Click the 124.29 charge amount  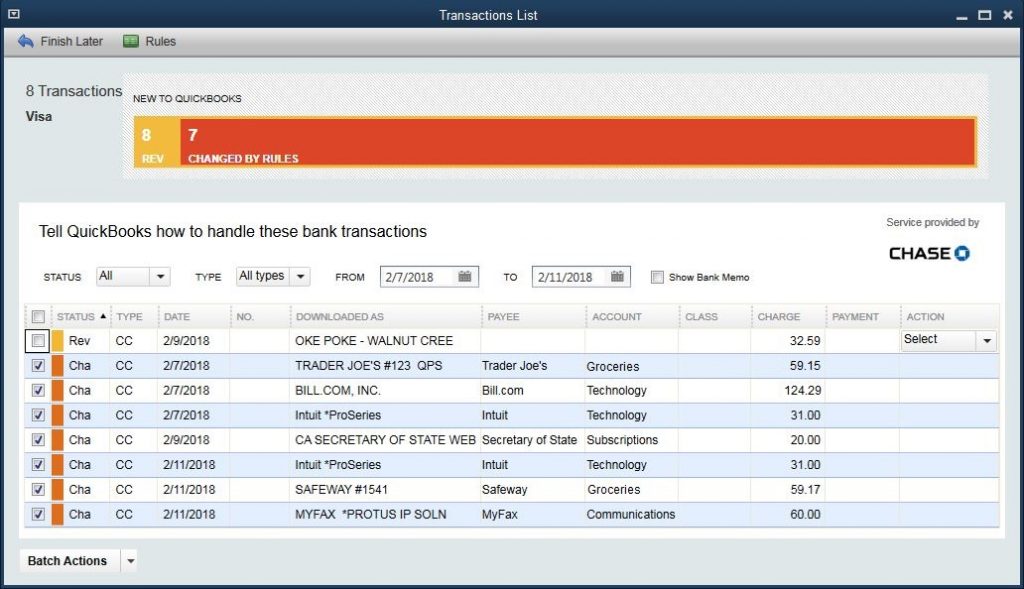(803, 390)
